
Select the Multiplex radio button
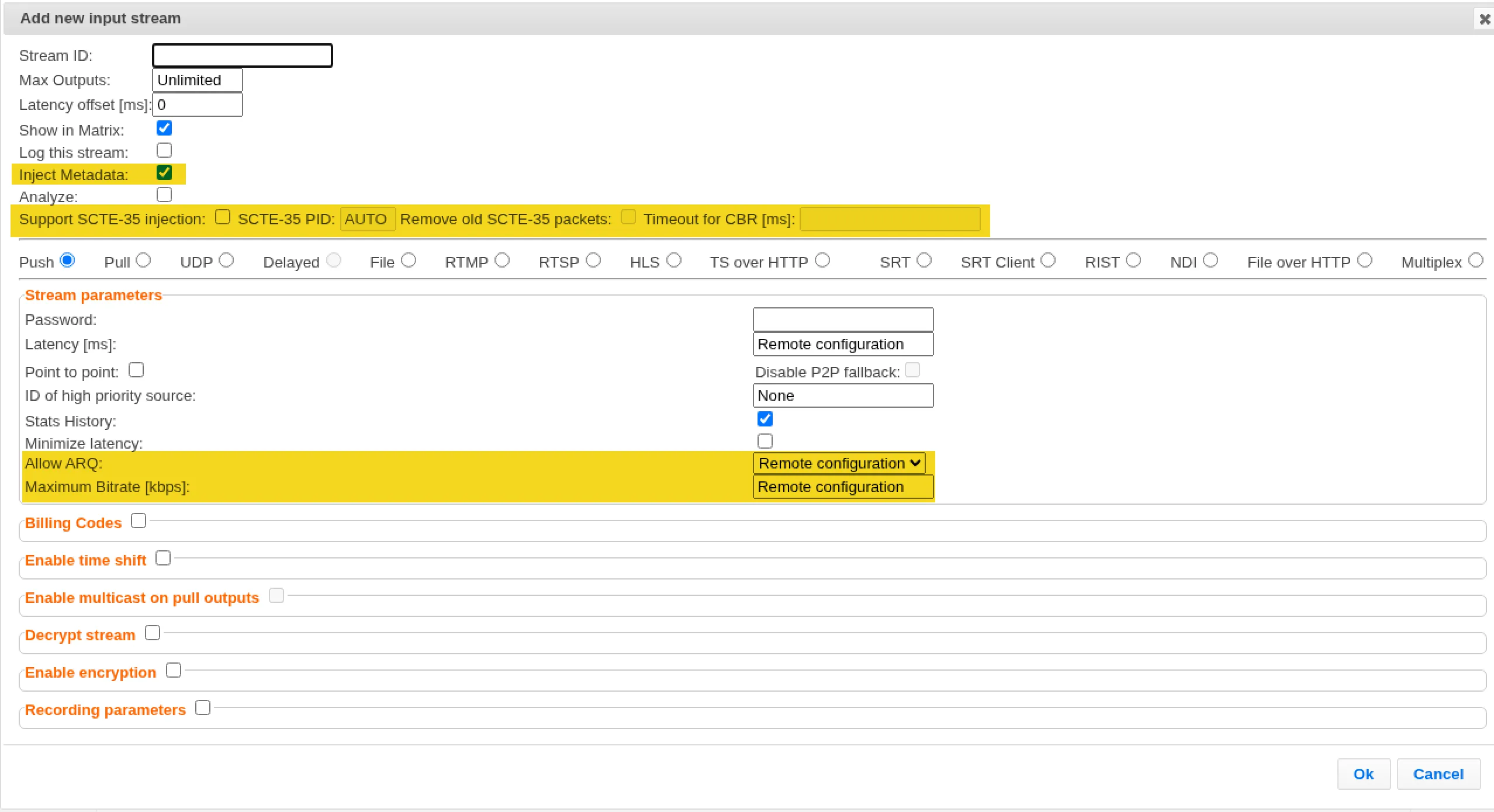coord(1476,260)
